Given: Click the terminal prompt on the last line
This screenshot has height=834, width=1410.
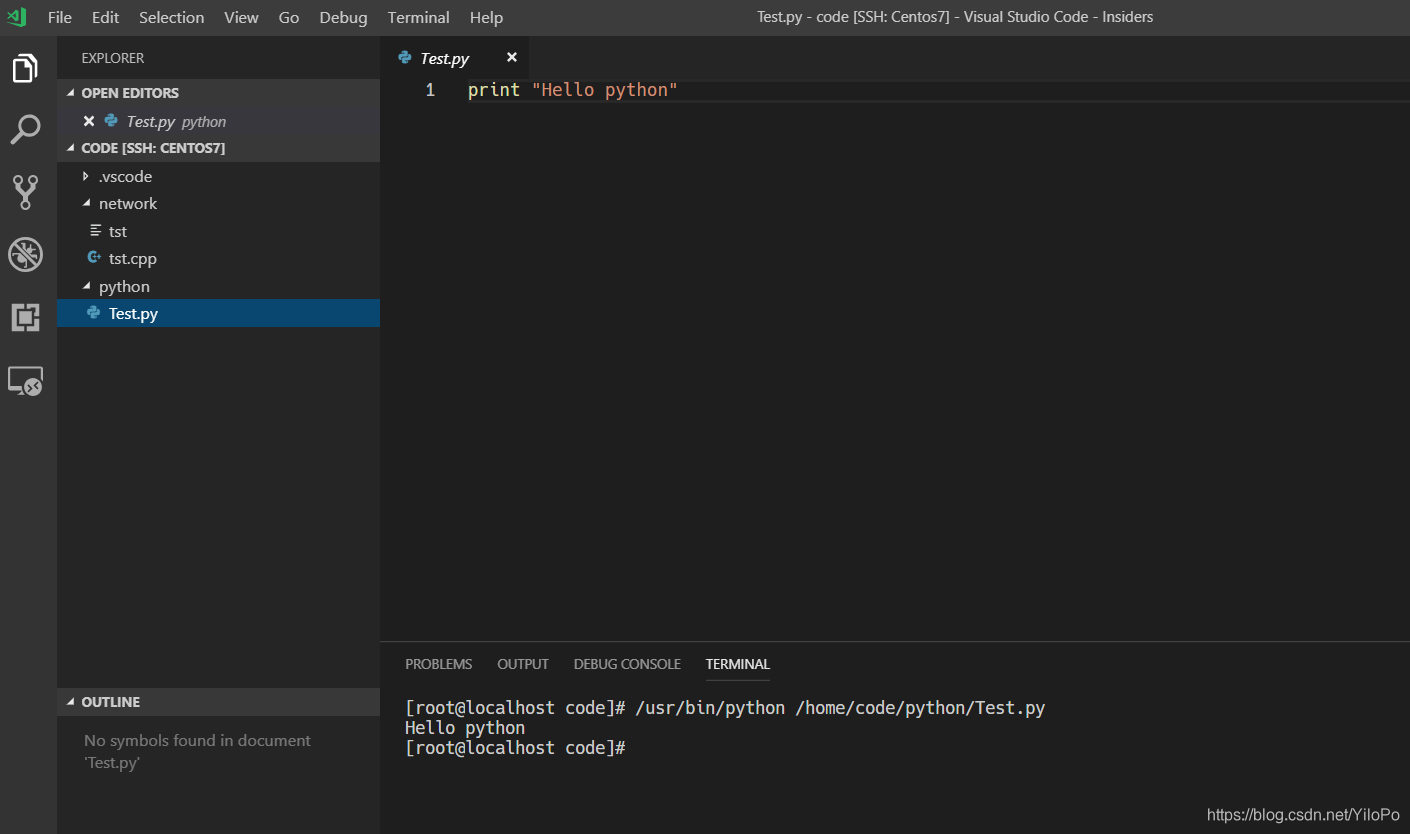Looking at the screenshot, I should click(x=515, y=748).
